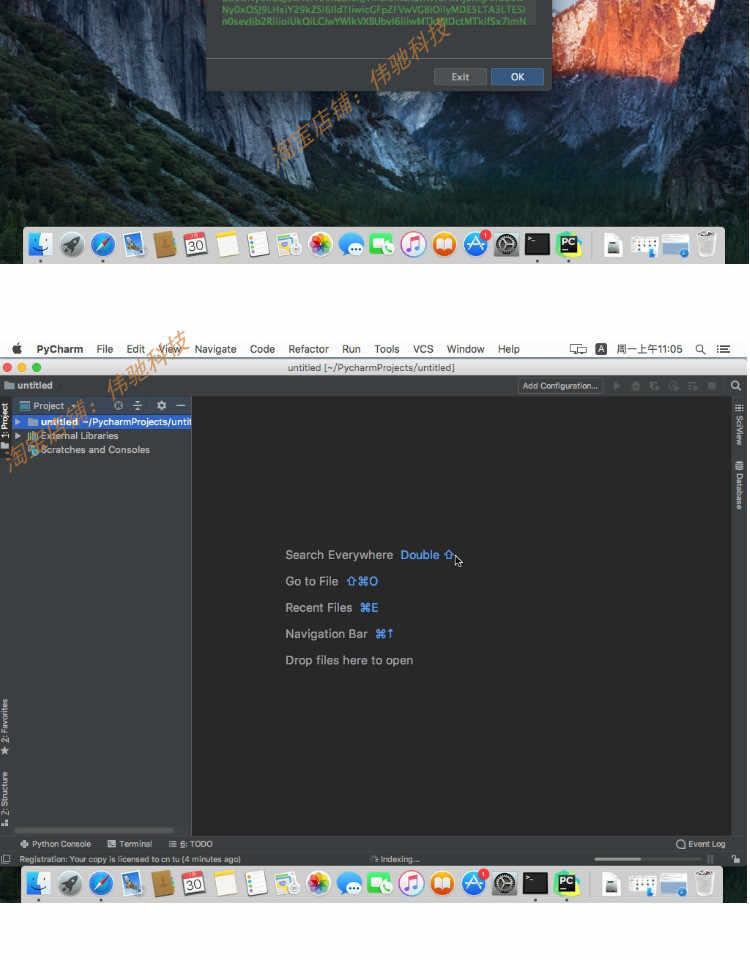Open the Project view dropdown
The height and width of the screenshot is (960, 750).
coord(48,405)
